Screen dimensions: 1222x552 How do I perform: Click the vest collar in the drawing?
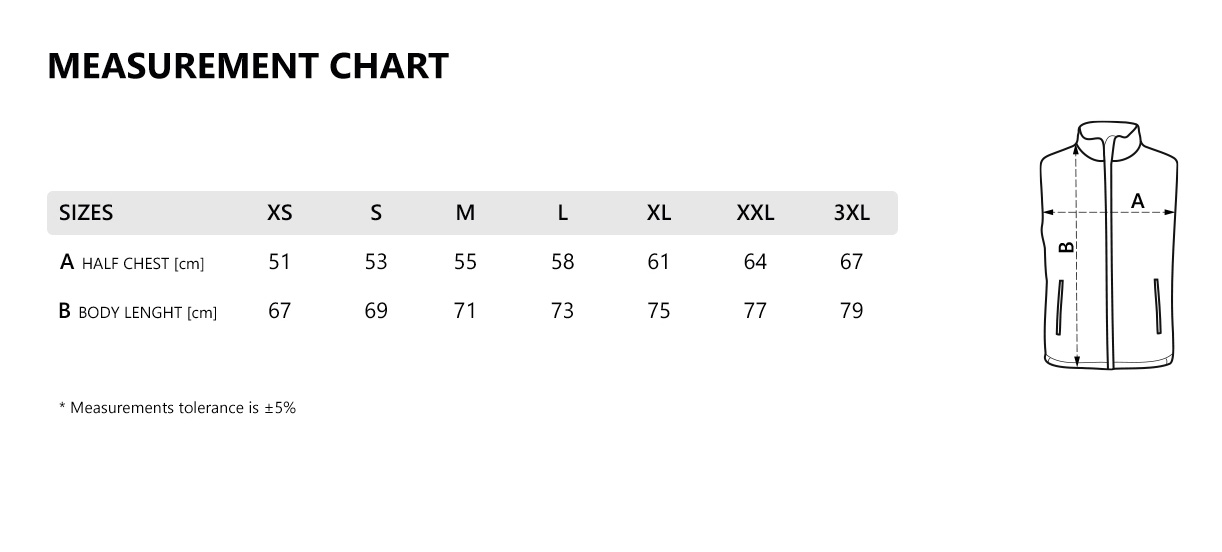click(1108, 136)
